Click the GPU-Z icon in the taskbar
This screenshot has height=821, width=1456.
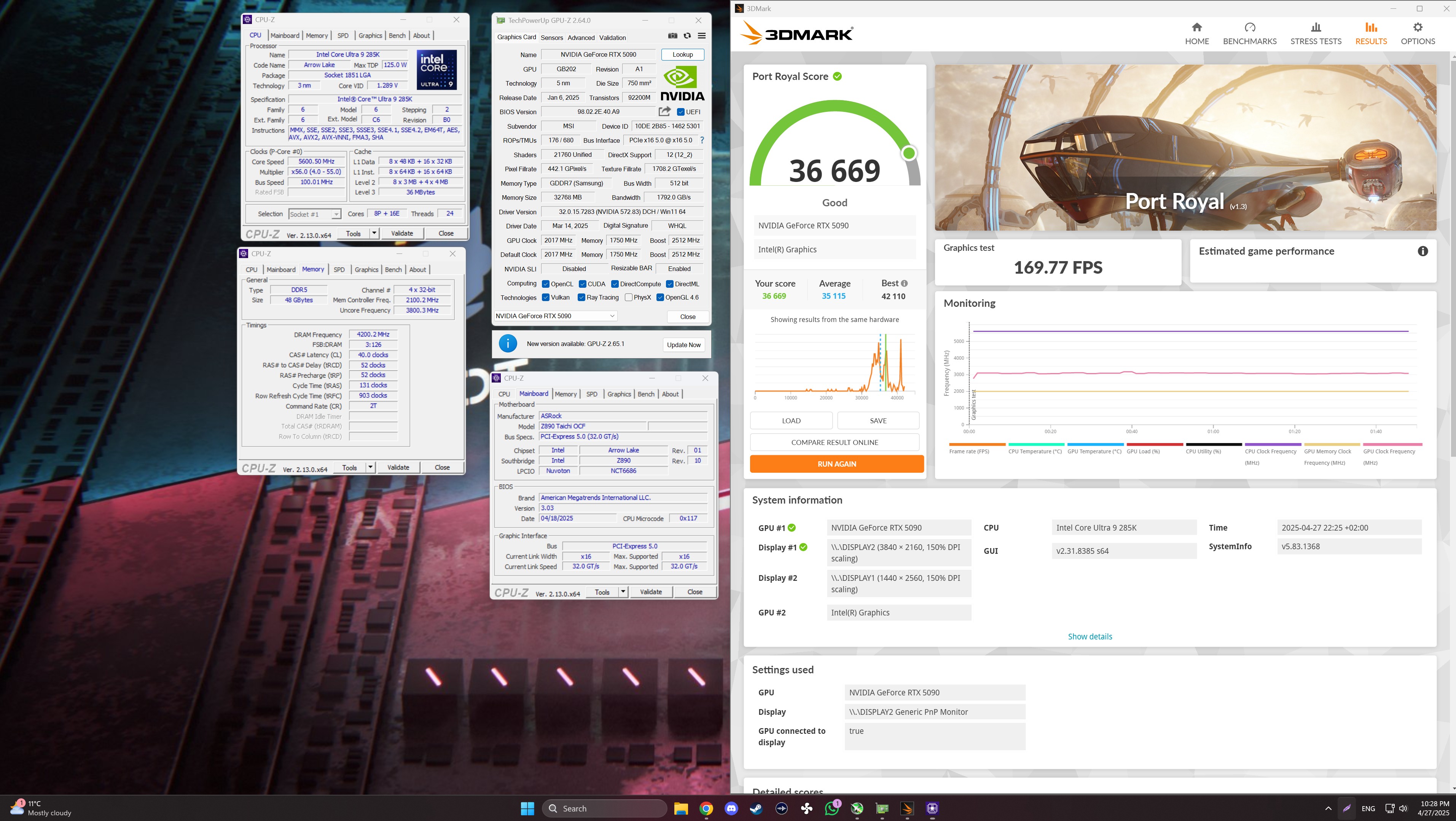882,808
